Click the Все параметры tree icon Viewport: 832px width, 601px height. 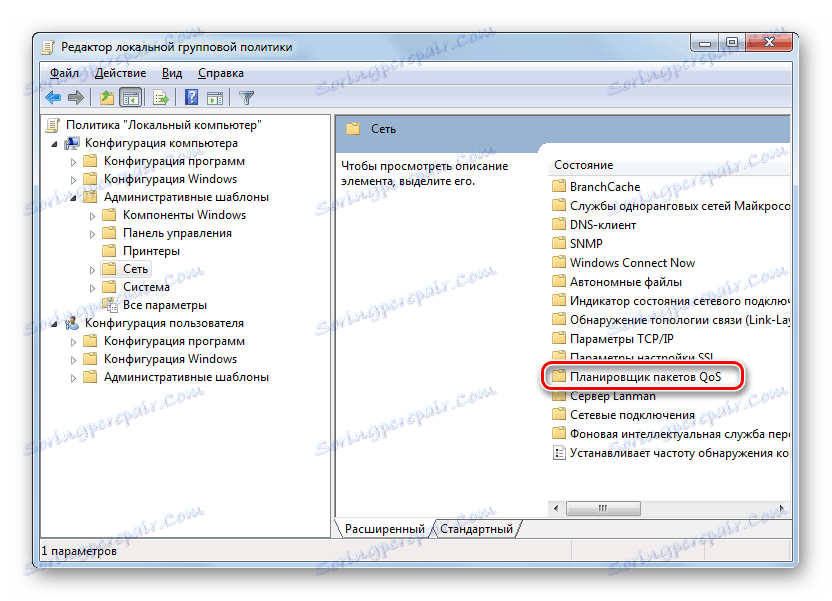tap(109, 304)
